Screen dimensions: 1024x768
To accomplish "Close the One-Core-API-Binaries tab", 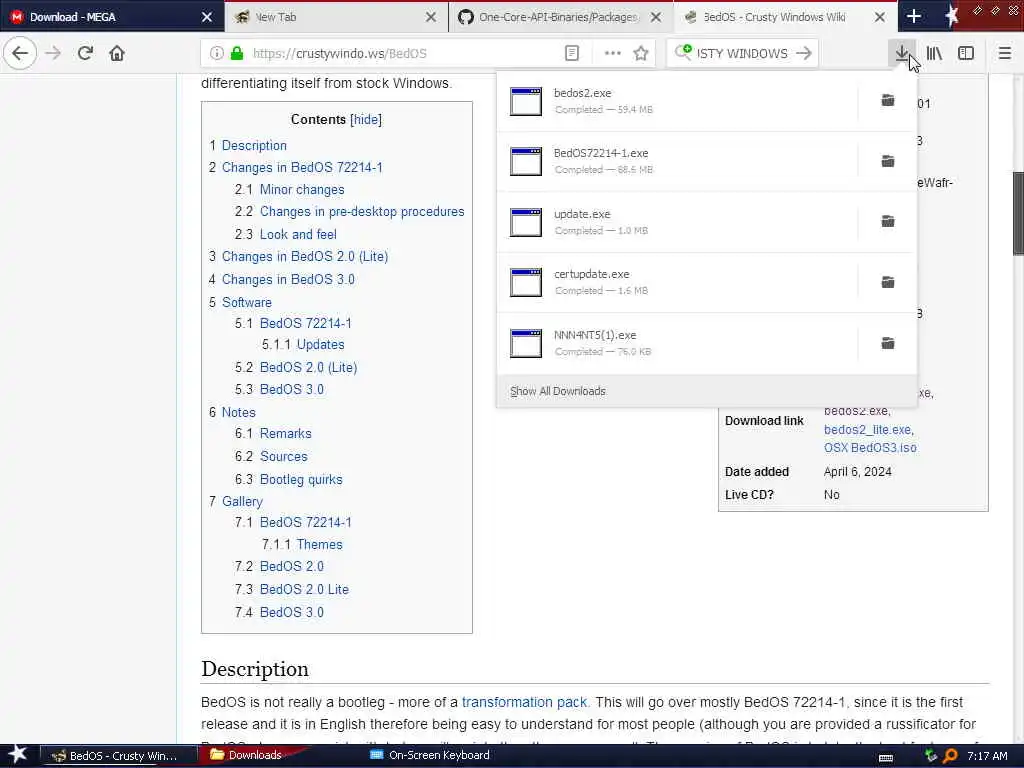I will [656, 17].
